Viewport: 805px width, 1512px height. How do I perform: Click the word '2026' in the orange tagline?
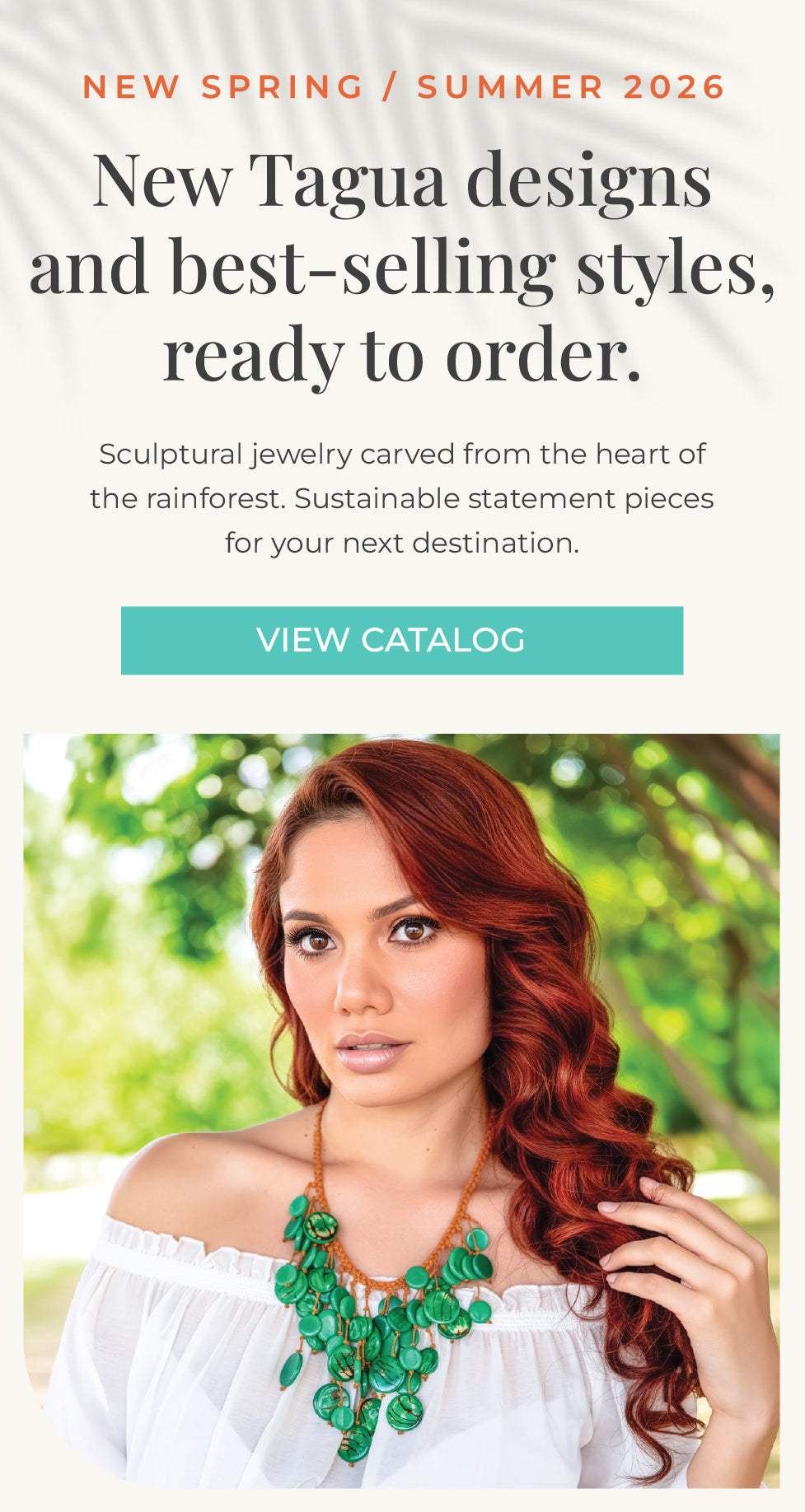pos(674,87)
